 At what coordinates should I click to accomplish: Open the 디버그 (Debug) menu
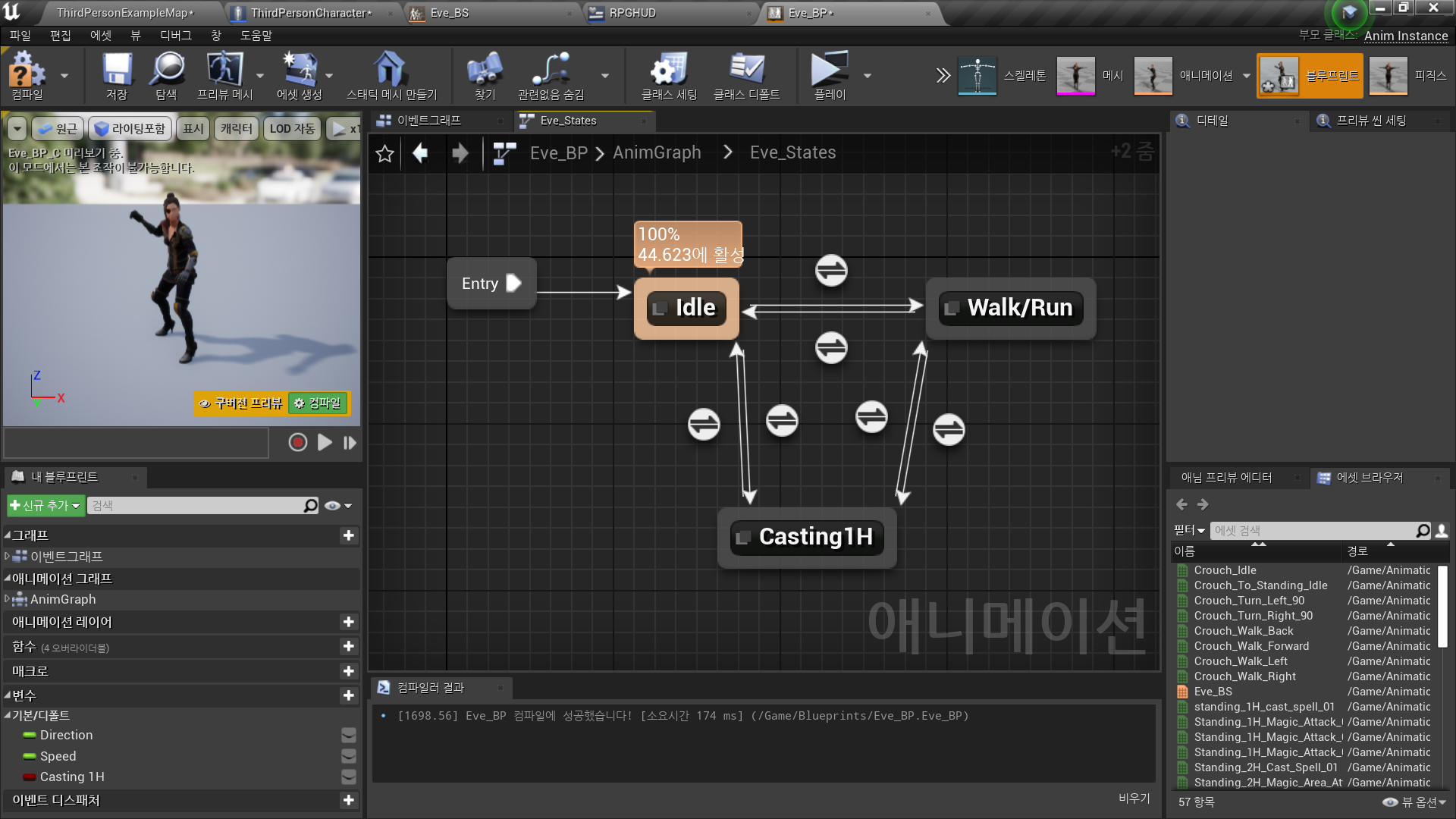tap(175, 36)
